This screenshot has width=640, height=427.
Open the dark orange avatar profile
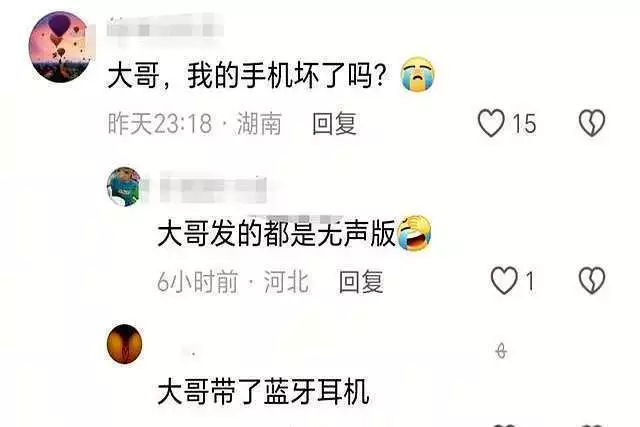pos(124,344)
